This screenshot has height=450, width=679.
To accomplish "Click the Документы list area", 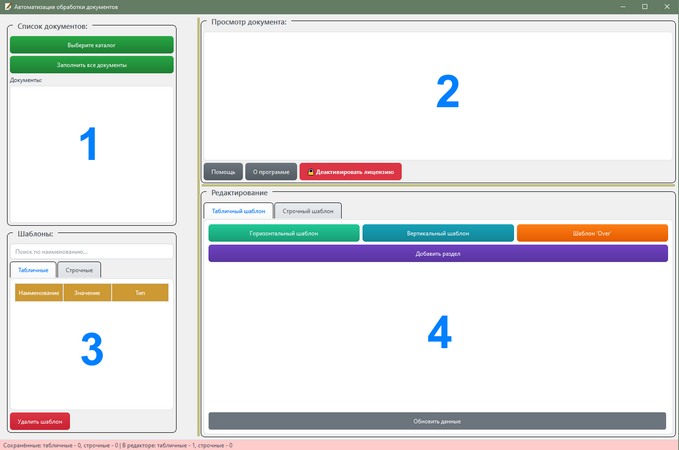I will 92,154.
